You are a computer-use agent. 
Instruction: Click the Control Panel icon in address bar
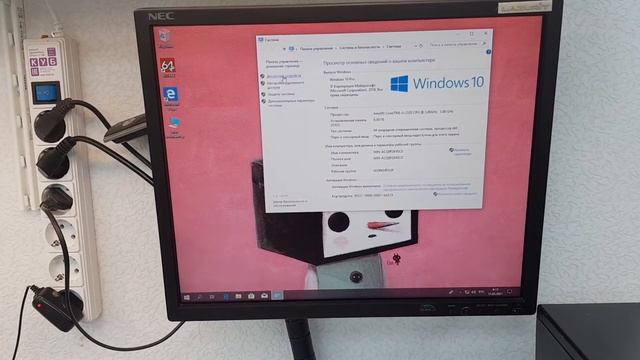[x=291, y=49]
